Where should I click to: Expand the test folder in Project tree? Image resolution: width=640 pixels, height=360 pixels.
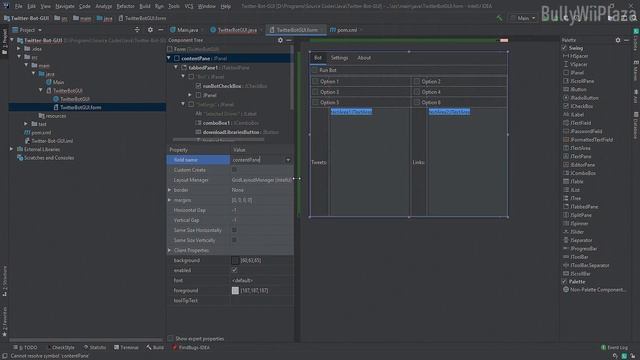point(26,124)
